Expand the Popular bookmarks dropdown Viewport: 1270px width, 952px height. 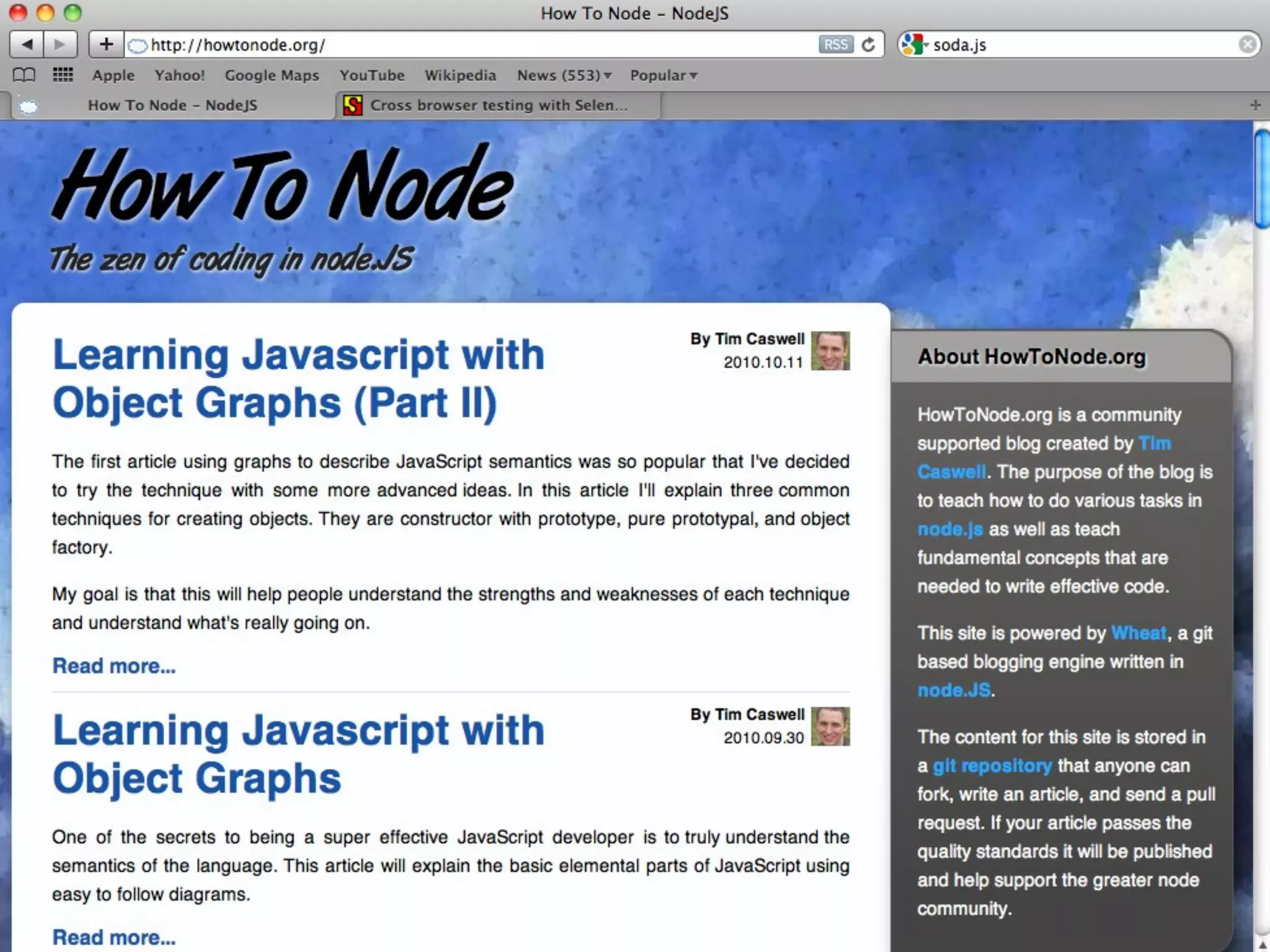click(663, 75)
